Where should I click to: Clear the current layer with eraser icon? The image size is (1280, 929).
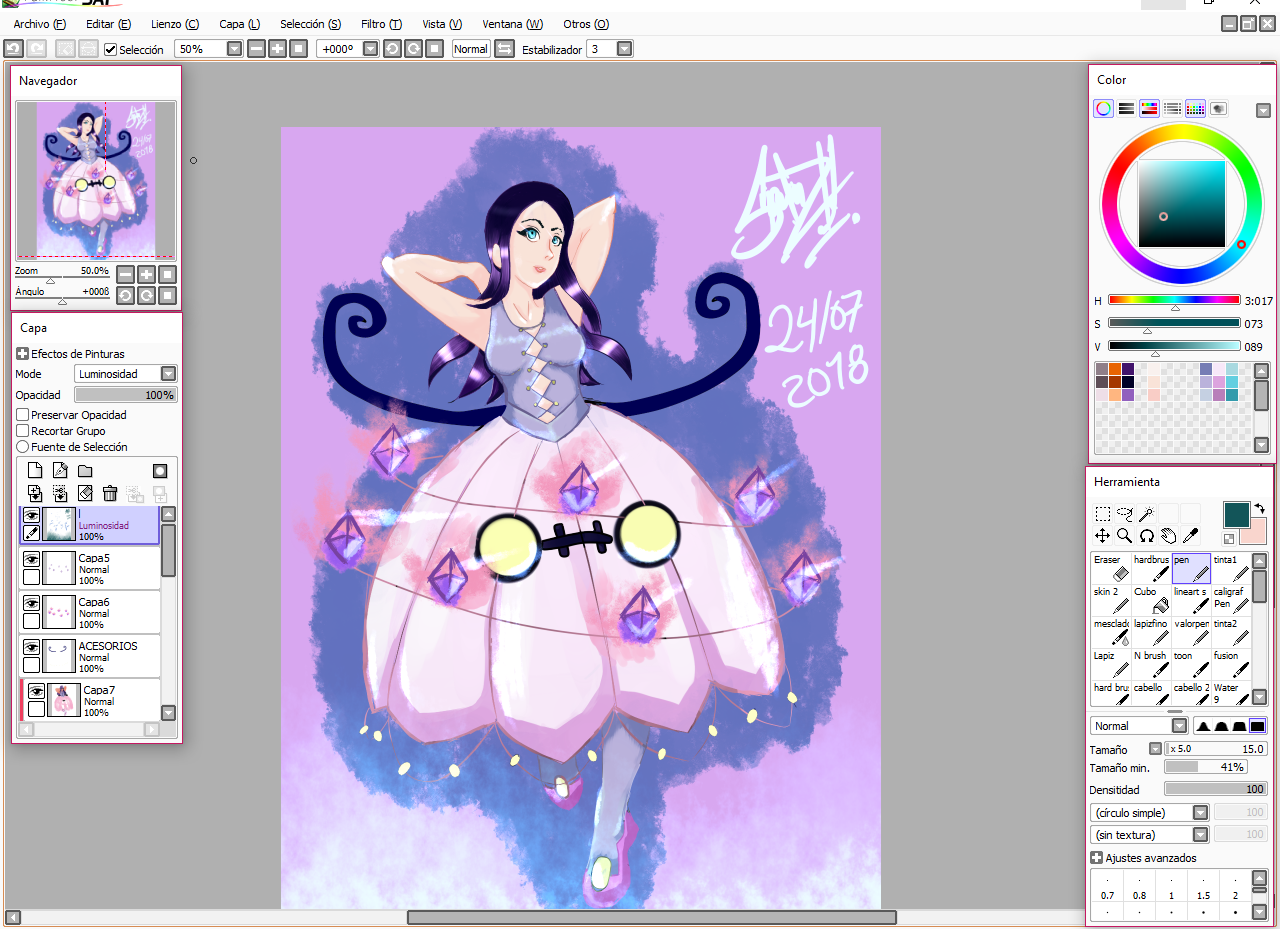(x=85, y=493)
